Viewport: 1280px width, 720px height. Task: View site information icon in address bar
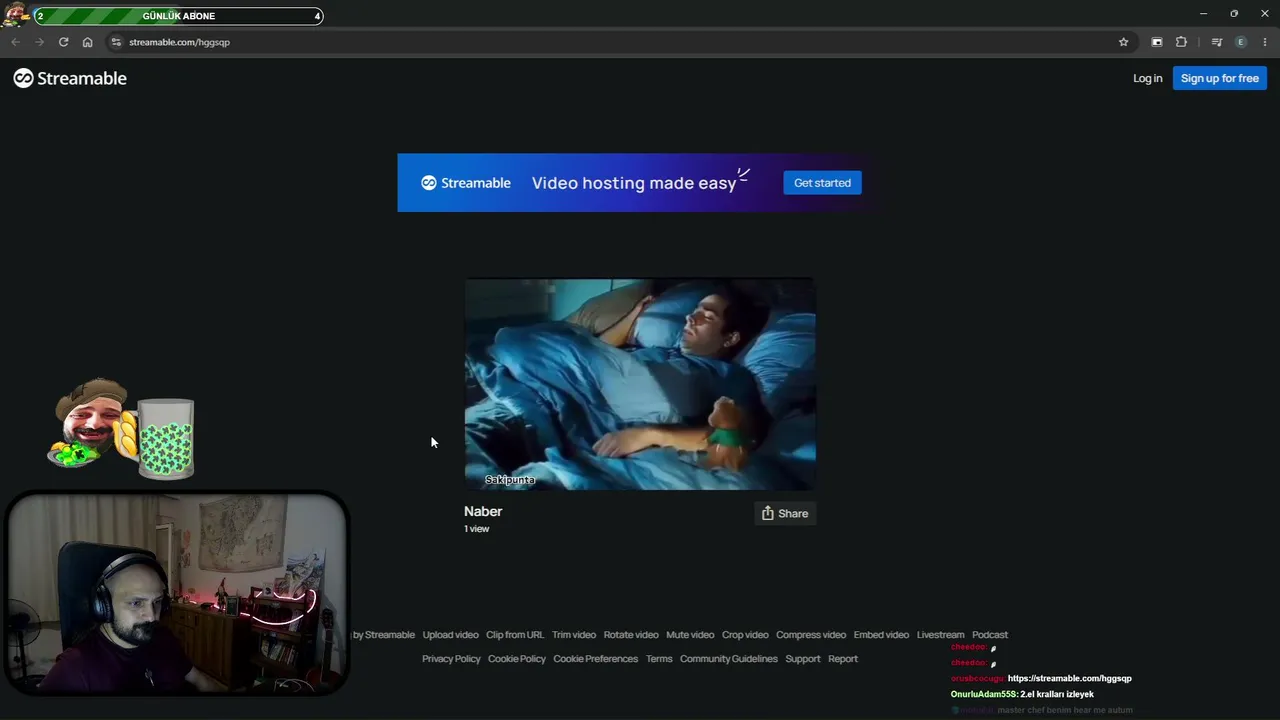point(116,42)
